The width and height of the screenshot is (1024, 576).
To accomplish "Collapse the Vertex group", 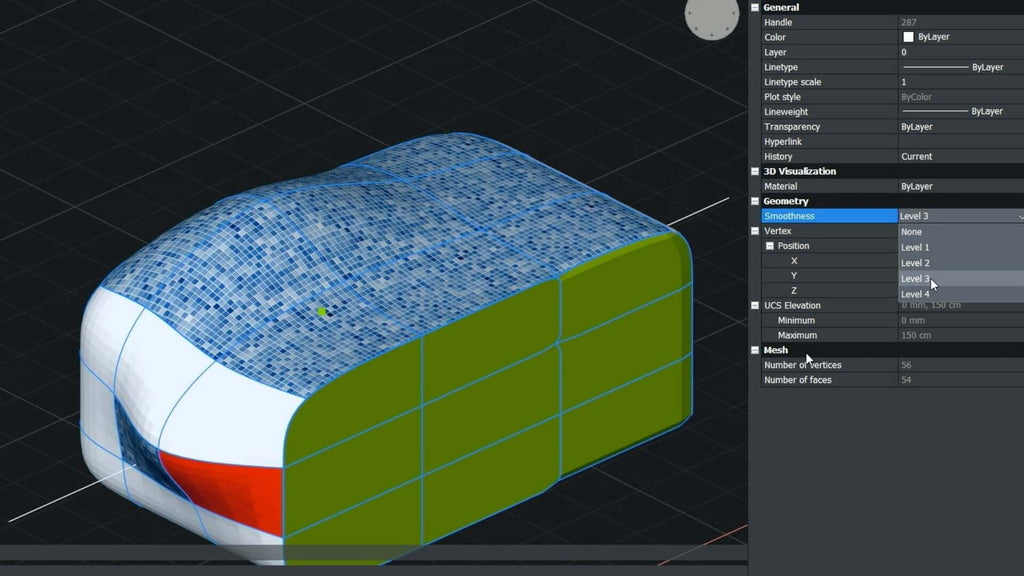I will click(755, 231).
